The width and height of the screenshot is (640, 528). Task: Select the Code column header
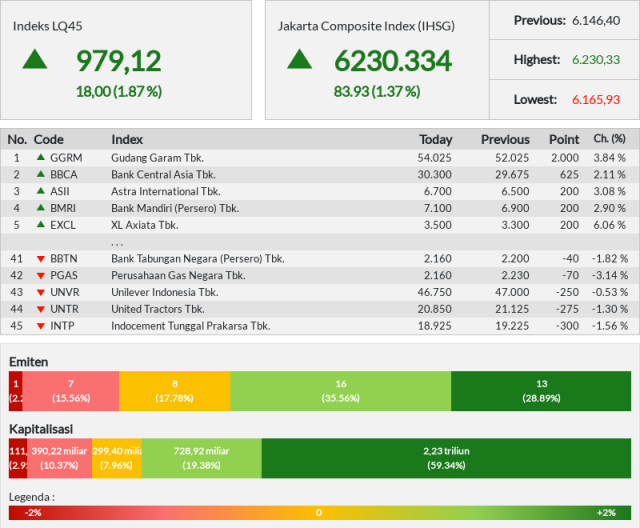49,140
